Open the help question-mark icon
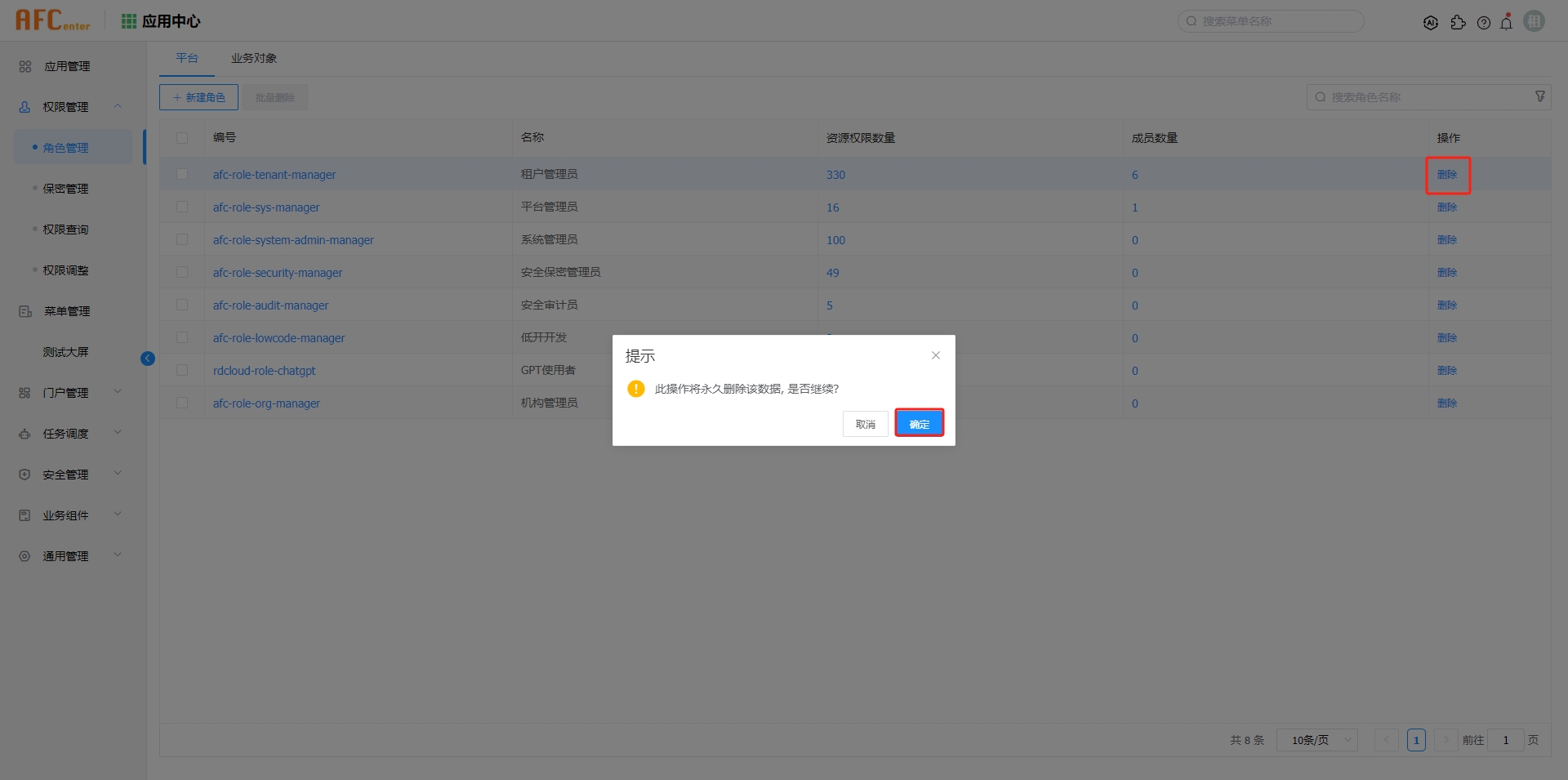The image size is (1568, 780). 1484,22
